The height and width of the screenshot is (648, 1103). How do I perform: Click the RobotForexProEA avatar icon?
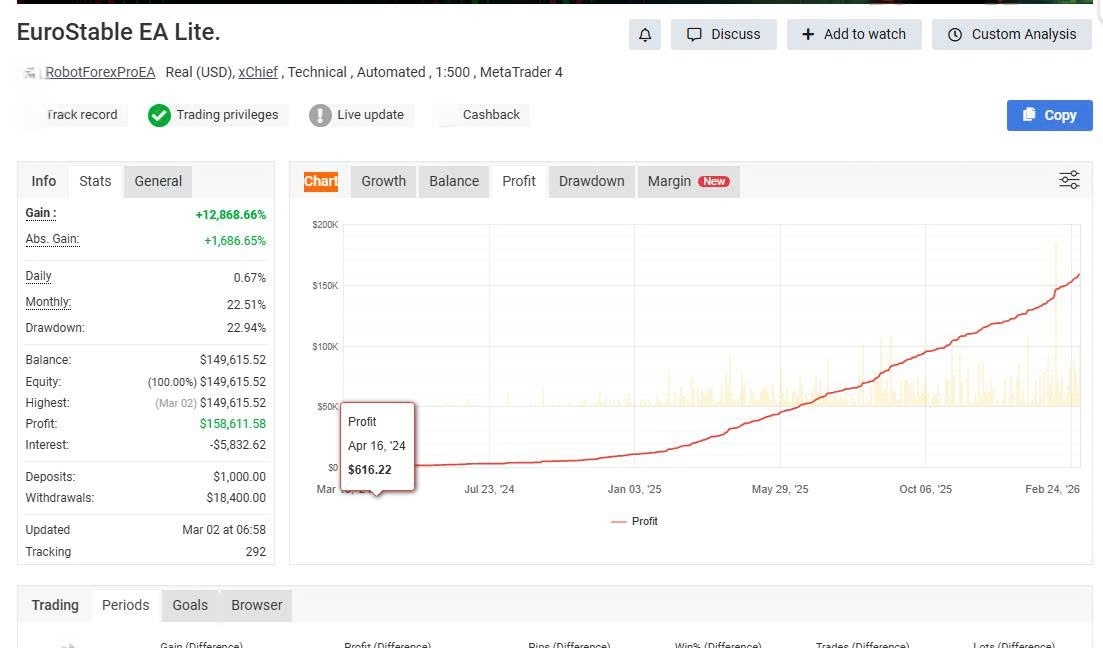coord(30,73)
